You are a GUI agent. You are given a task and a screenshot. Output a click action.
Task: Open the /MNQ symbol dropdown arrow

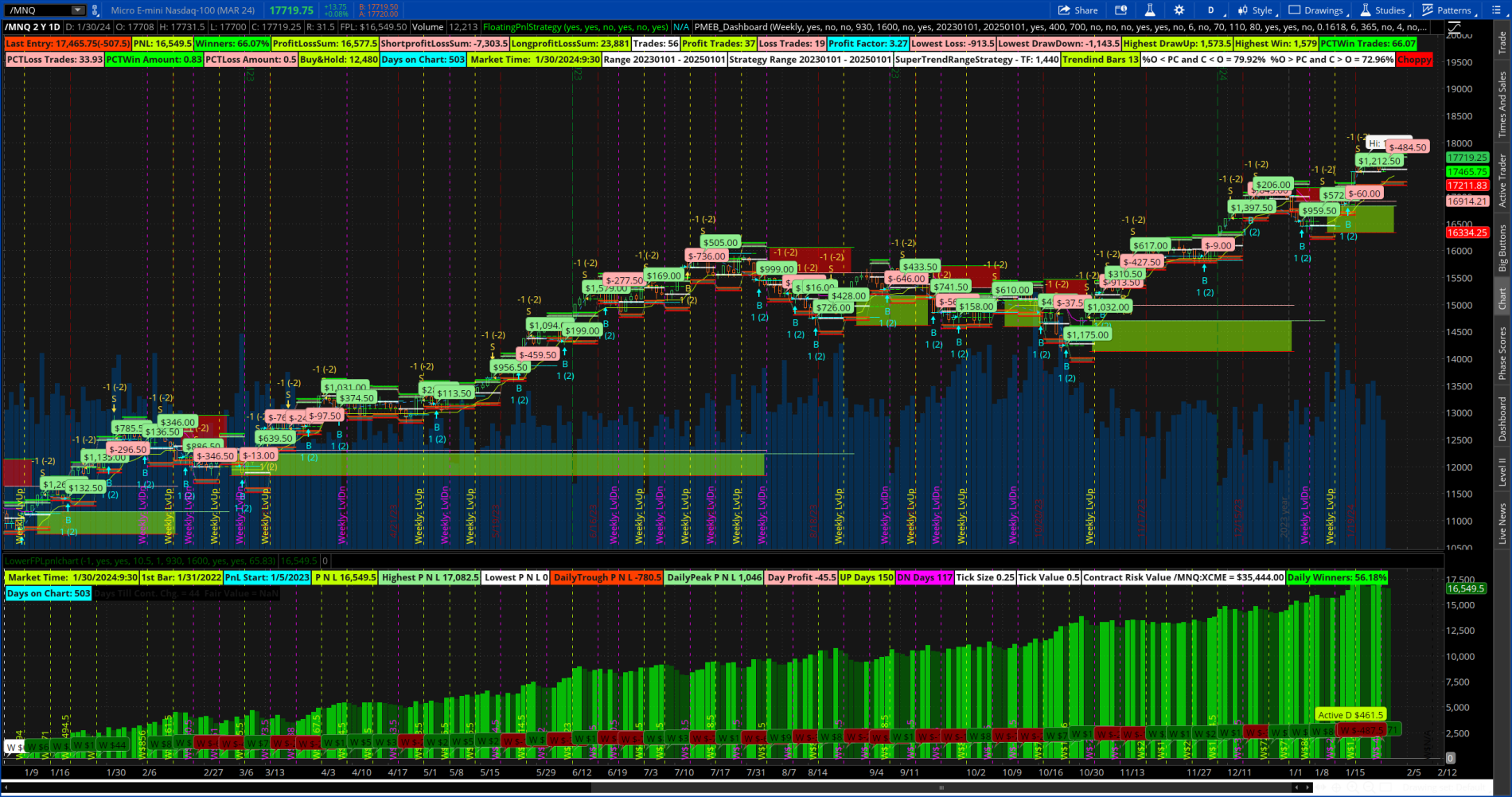[x=77, y=10]
